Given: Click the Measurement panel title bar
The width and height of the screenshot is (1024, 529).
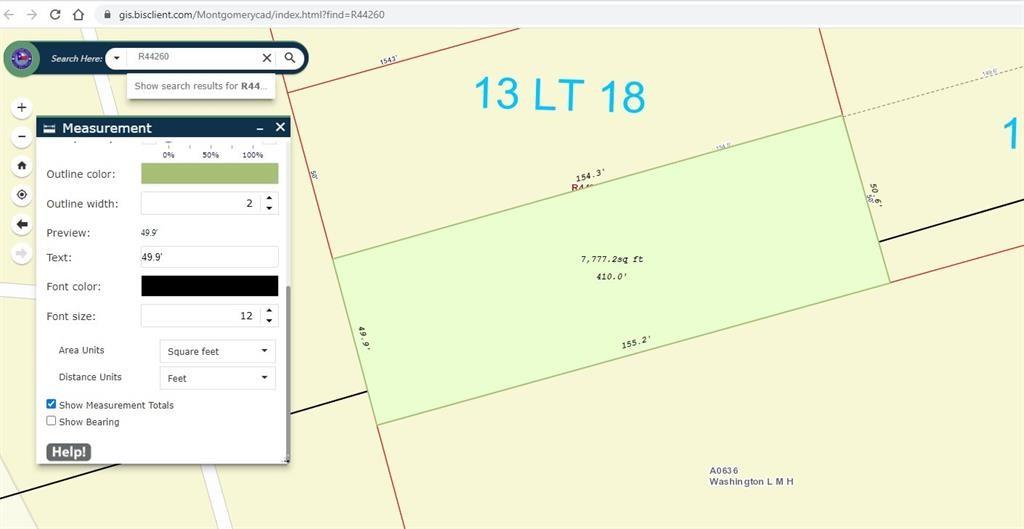Looking at the screenshot, I should [163, 127].
